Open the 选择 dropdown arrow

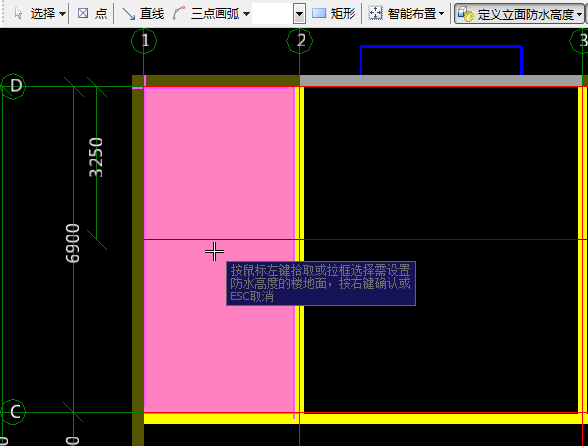click(x=62, y=14)
